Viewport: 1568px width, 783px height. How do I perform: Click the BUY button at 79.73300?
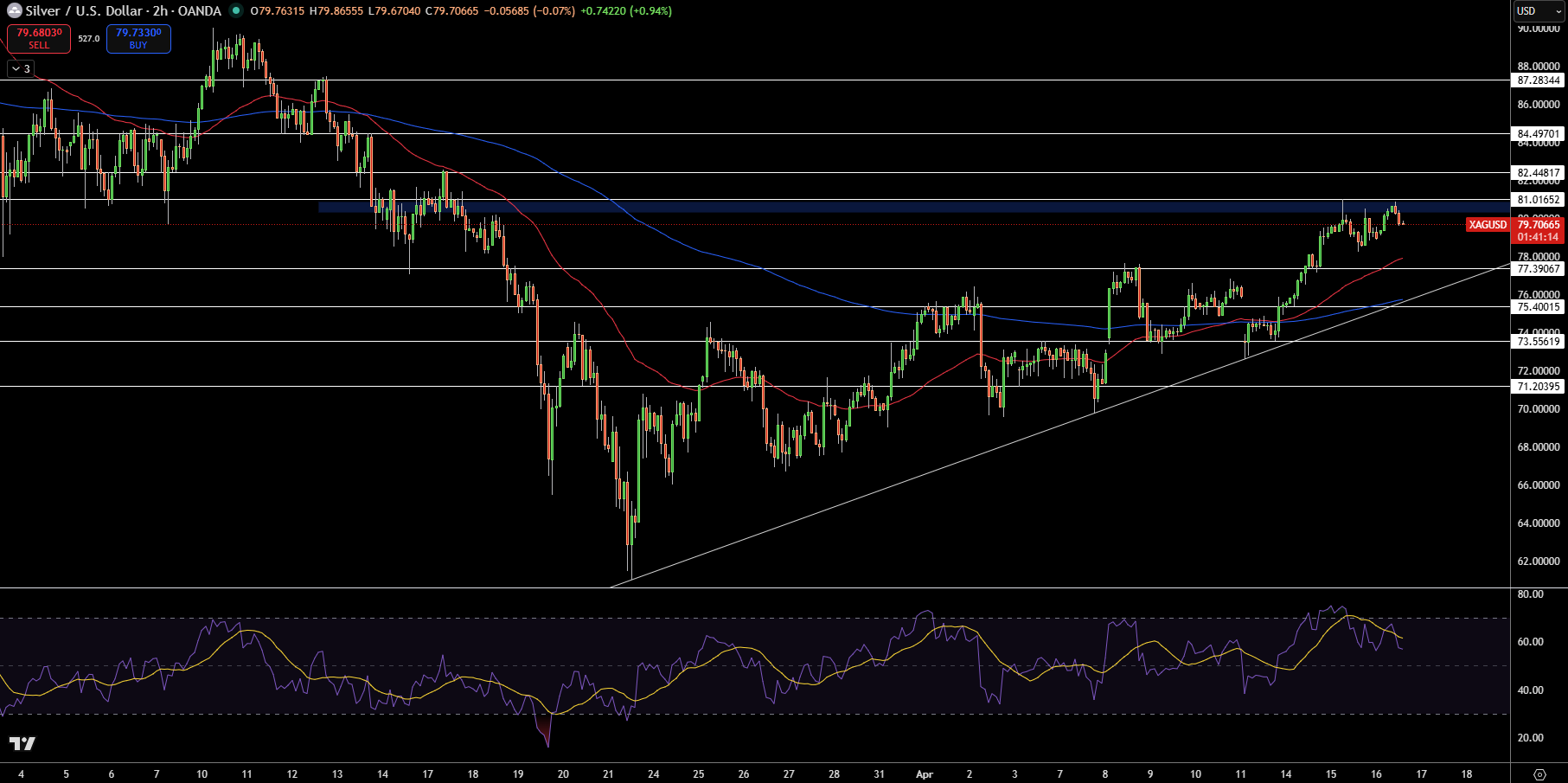[x=138, y=39]
